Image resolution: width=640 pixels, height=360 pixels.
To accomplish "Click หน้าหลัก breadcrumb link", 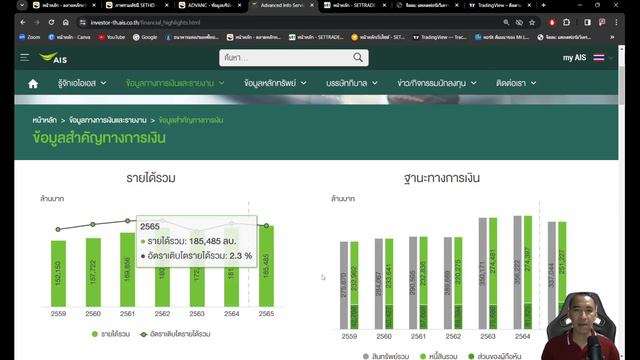I will coord(44,120).
